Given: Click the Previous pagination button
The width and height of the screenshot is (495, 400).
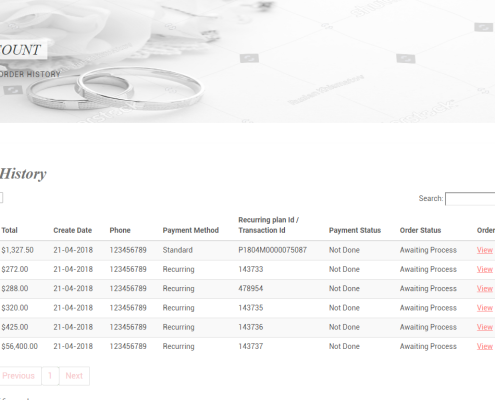Looking at the screenshot, I should tap(20, 376).
